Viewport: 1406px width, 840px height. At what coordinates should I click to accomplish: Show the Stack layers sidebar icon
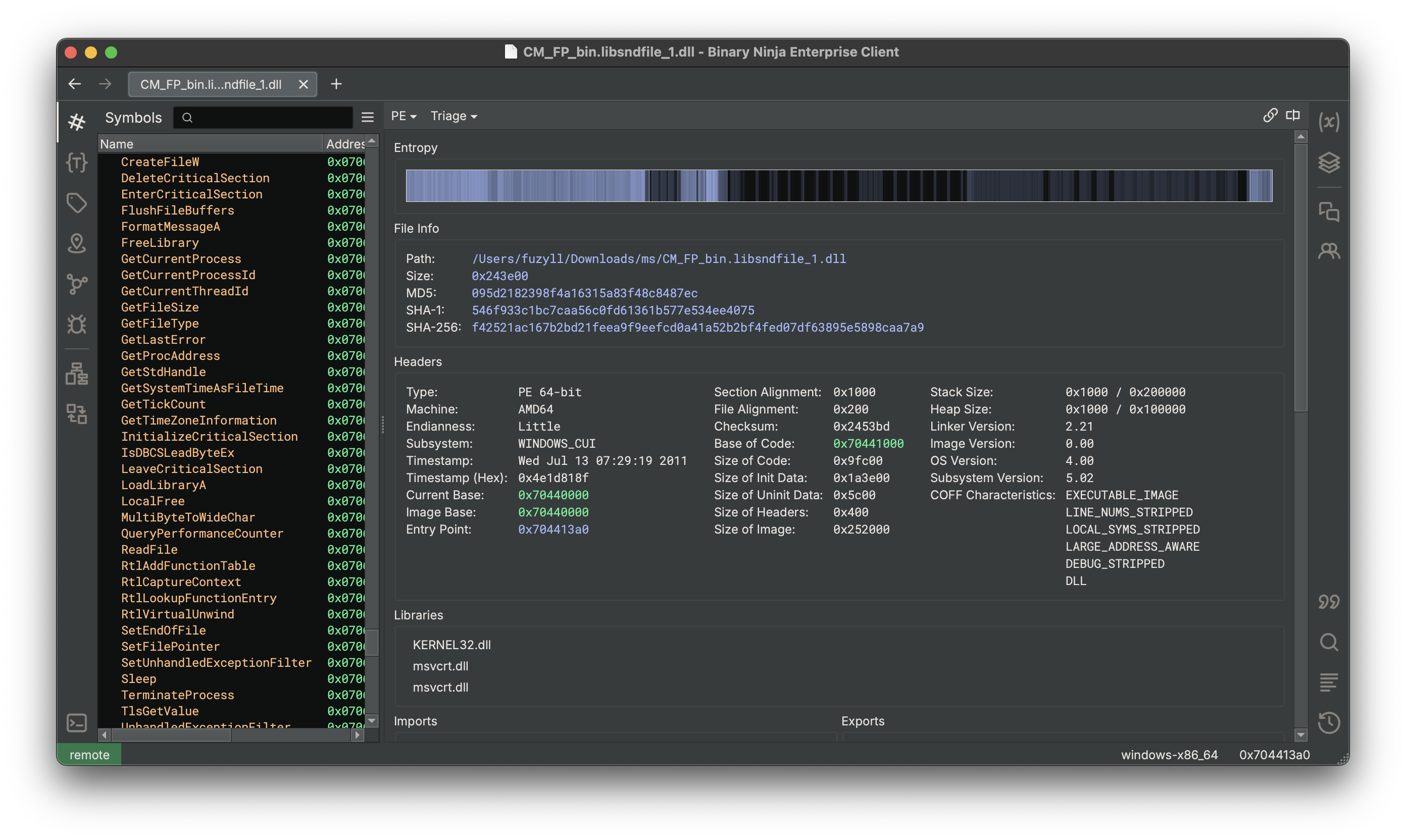1328,163
